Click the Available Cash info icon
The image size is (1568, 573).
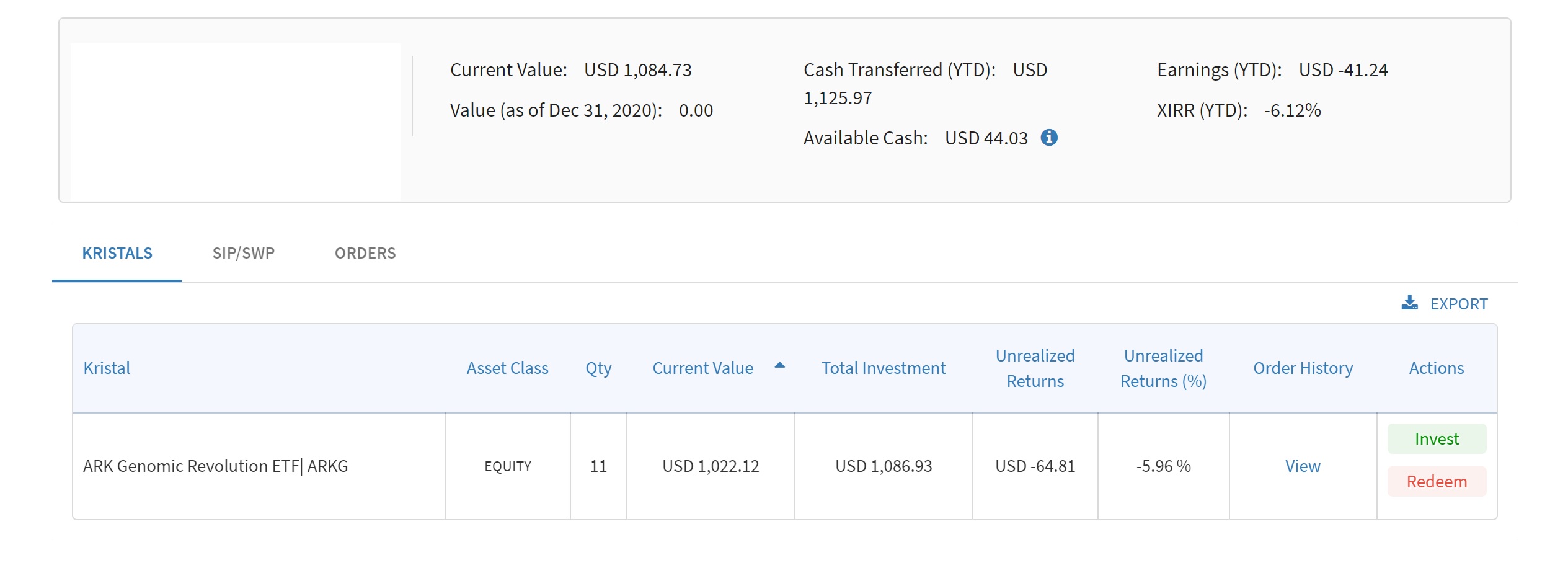[1049, 138]
